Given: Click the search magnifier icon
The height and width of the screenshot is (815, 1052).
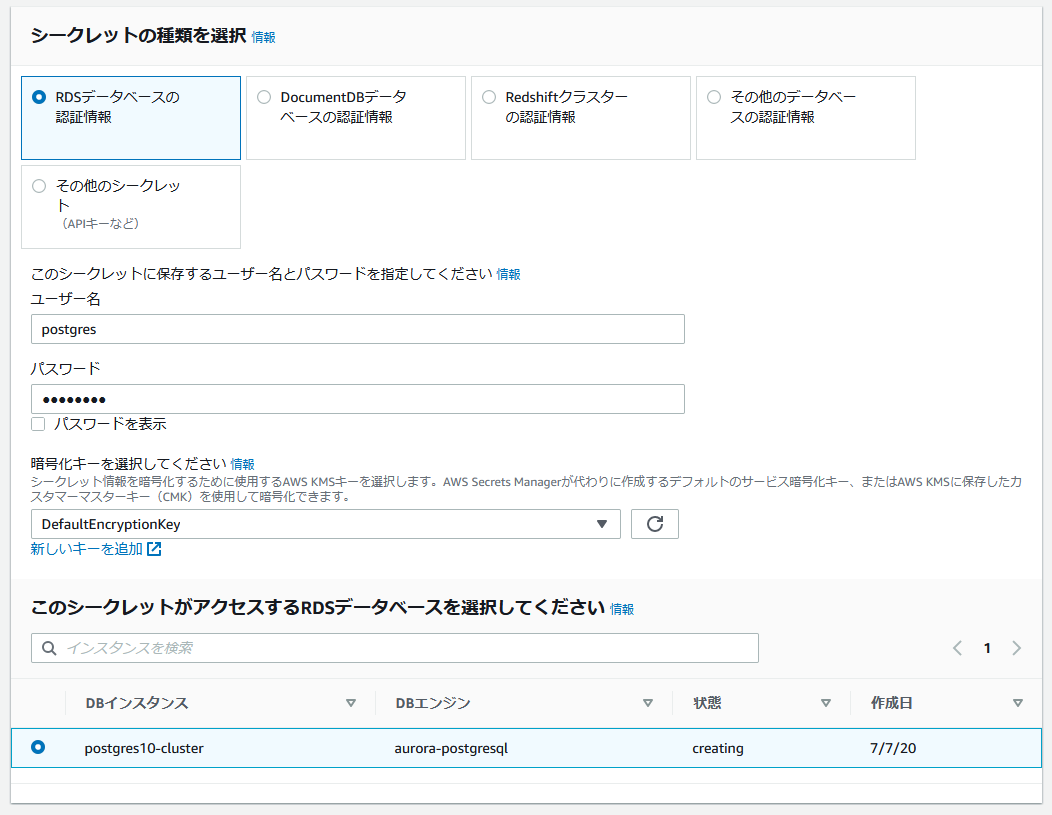Looking at the screenshot, I should point(49,648).
